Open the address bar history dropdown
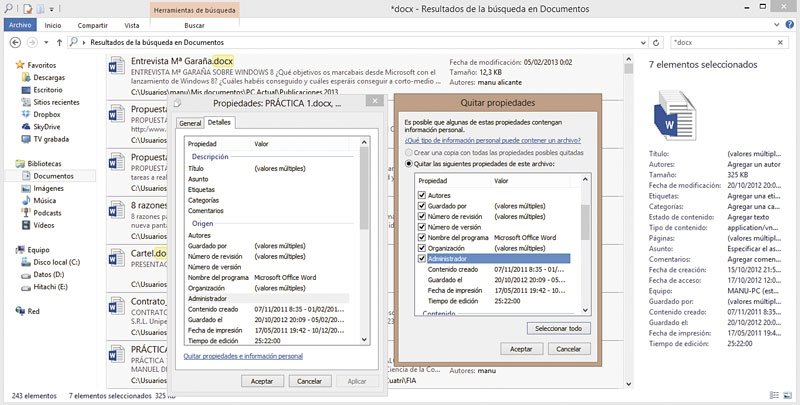 pyautogui.click(x=642, y=43)
